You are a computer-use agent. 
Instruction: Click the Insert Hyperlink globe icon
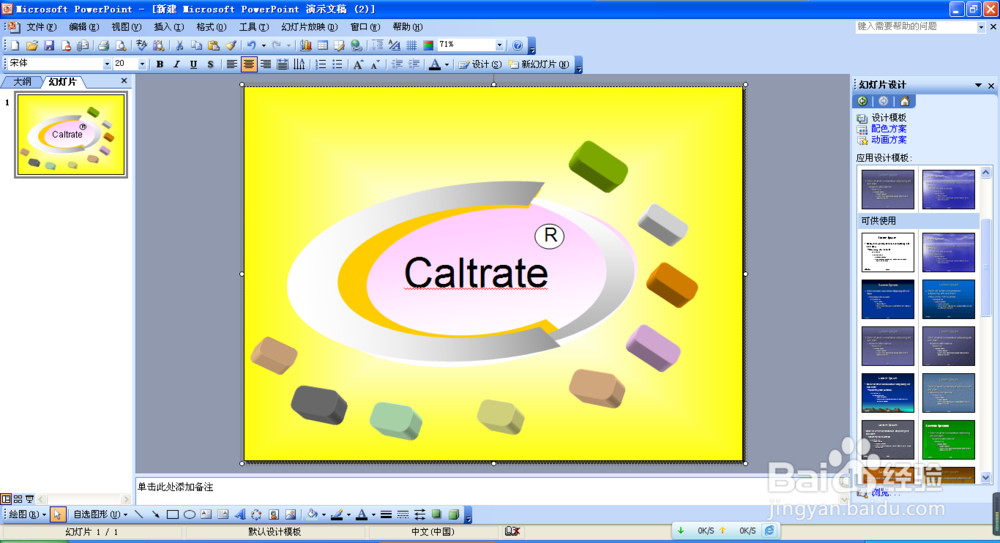pos(357,45)
